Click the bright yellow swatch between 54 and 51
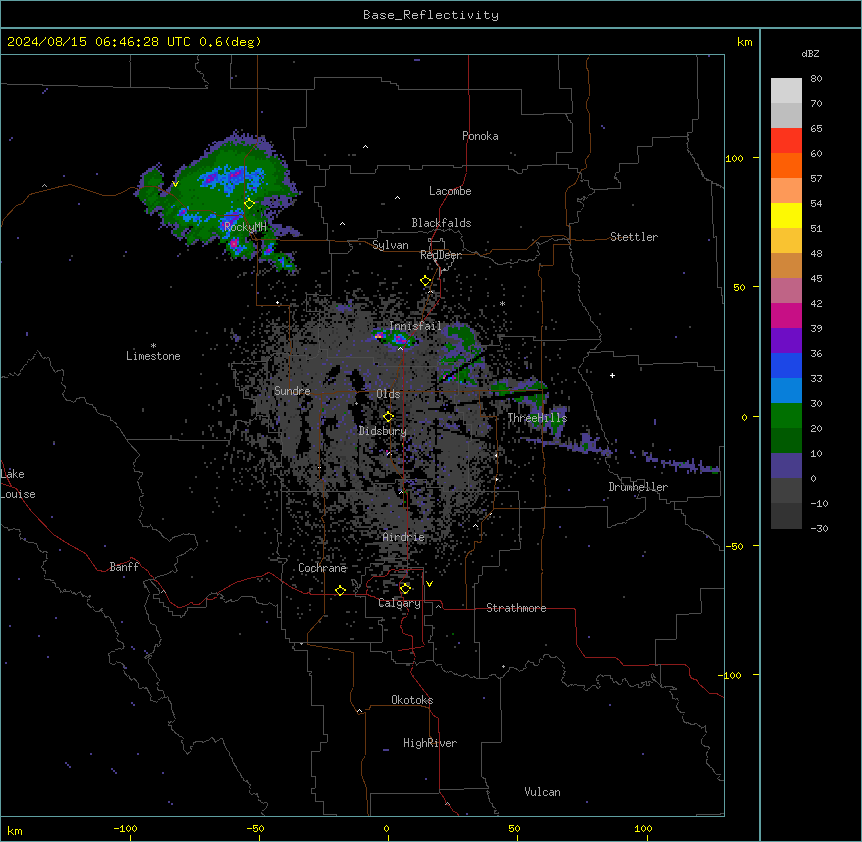862x842 pixels. pos(786,215)
